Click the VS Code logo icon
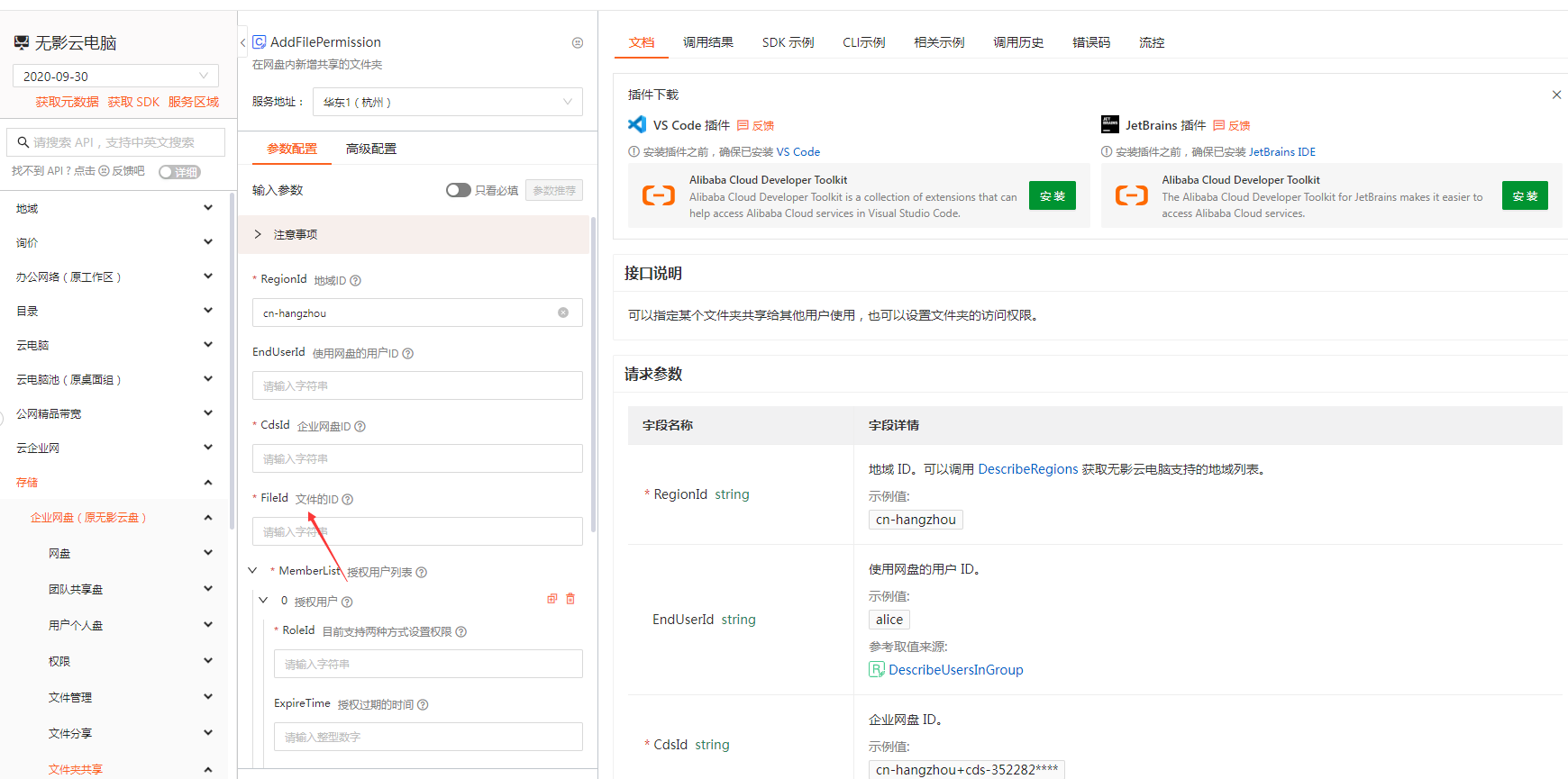The image size is (1568, 779). click(637, 124)
